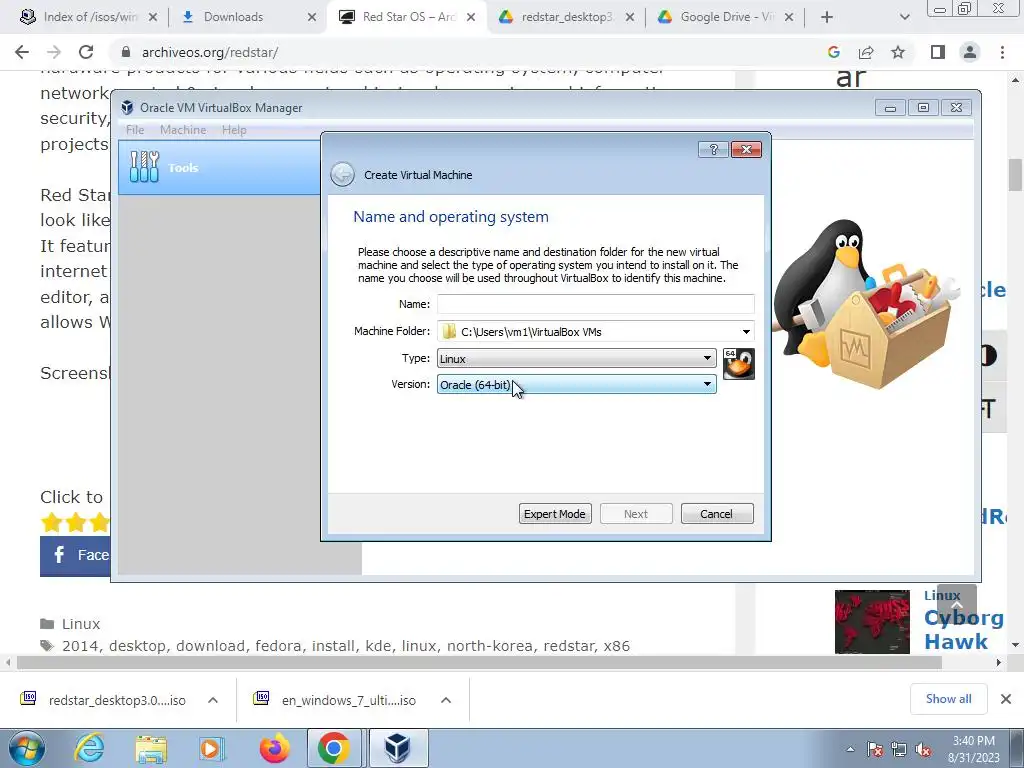
Task: Click the site lock icon in address bar
Action: (x=126, y=52)
